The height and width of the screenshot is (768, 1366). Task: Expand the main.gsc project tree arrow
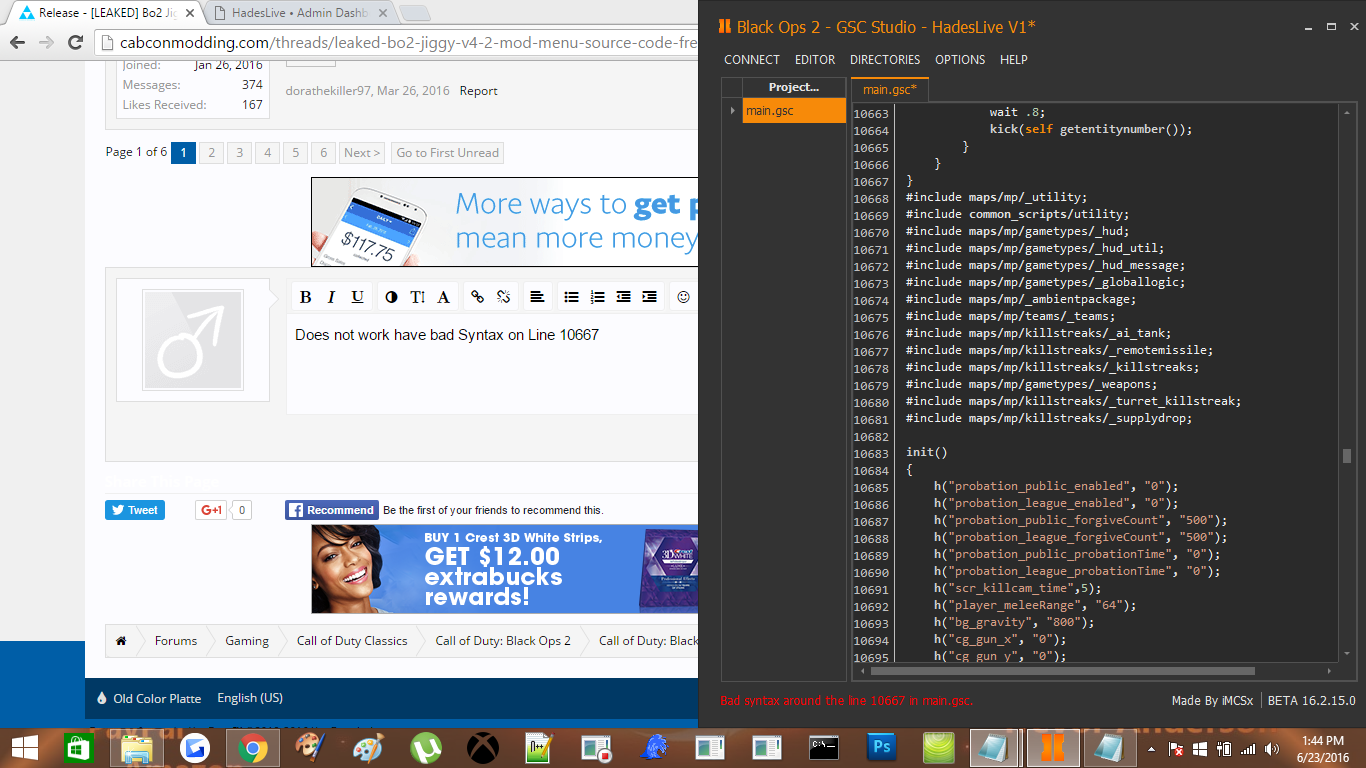coord(733,111)
